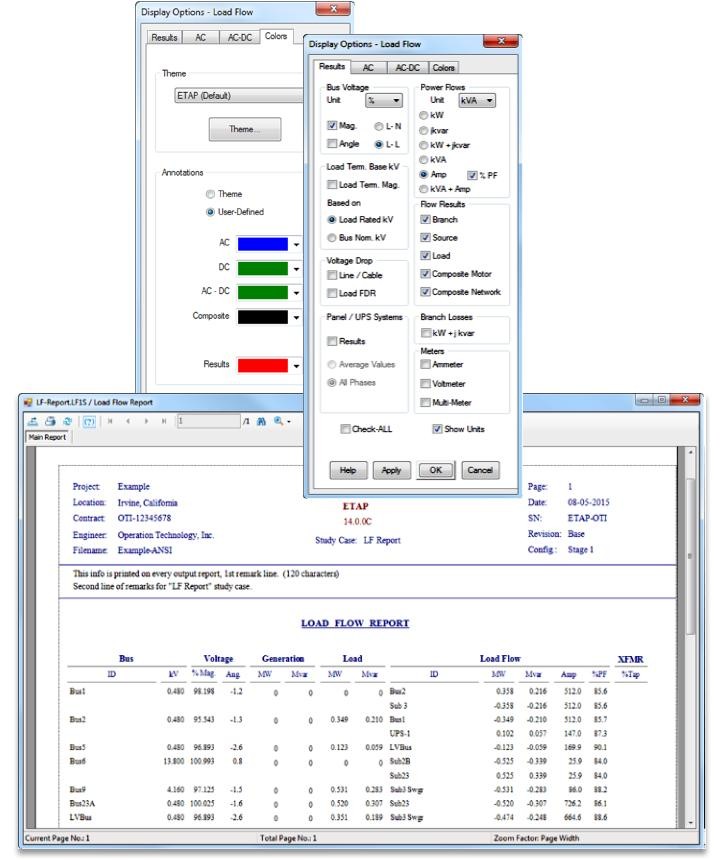
Task: Open Results tab in back Display Options window
Action: 165,37
